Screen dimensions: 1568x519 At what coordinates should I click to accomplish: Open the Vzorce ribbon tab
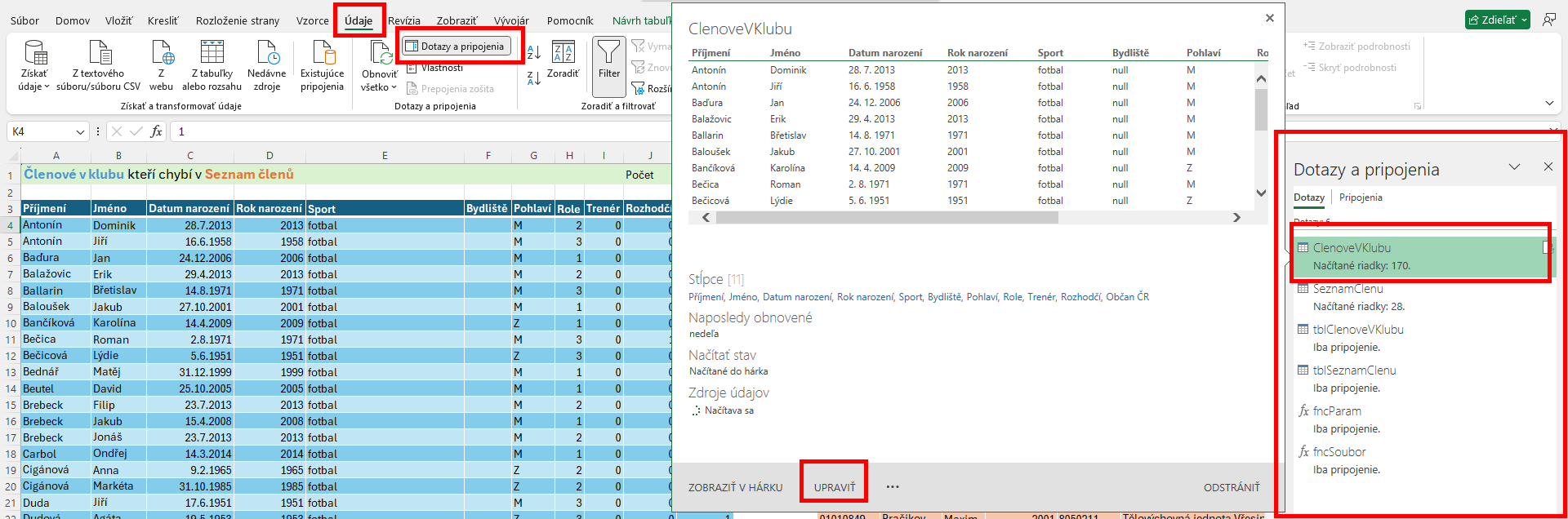(312, 20)
